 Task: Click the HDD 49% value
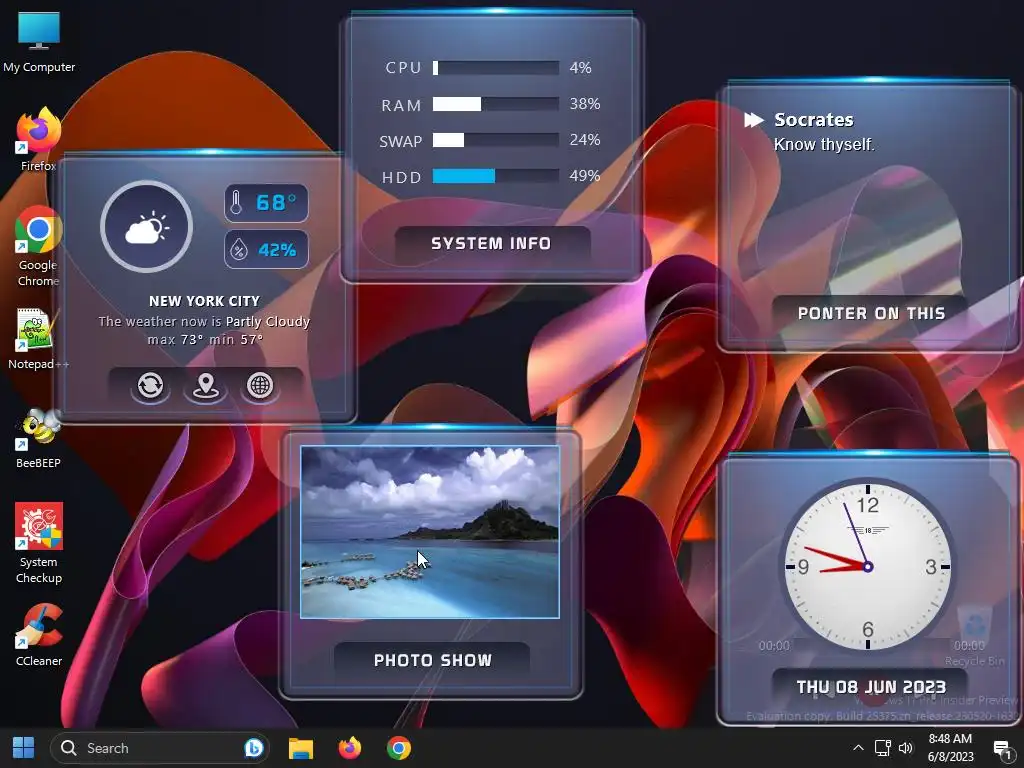584,176
